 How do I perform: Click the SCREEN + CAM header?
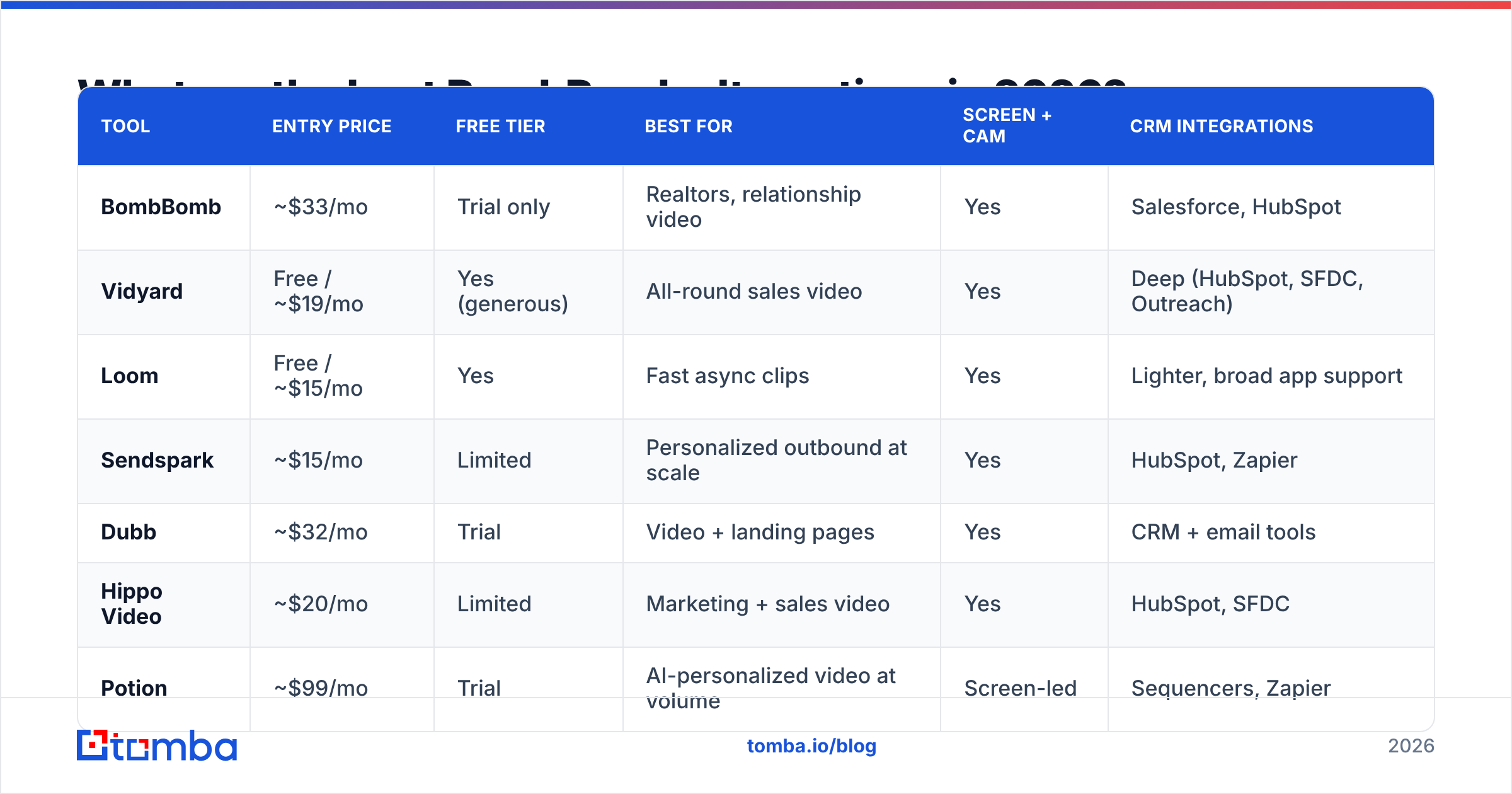pos(1007,125)
